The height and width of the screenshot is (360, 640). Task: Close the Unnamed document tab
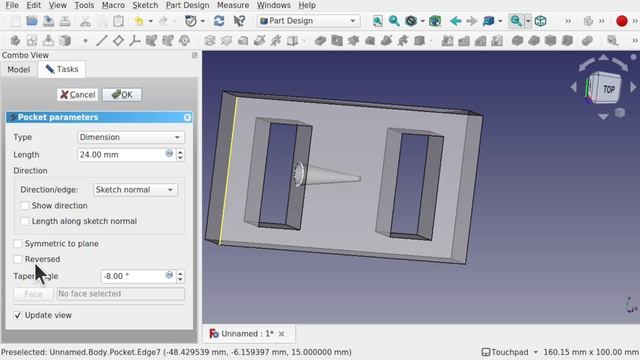[x=282, y=334]
